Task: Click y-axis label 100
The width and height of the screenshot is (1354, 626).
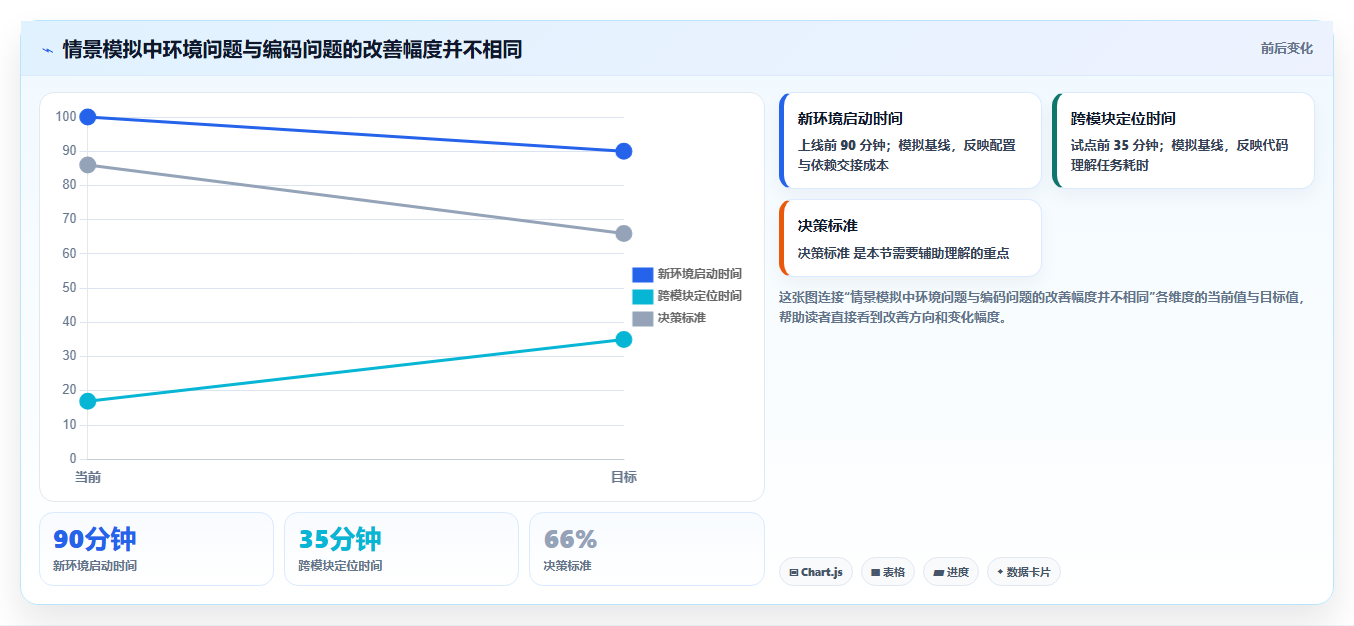Action: pos(66,117)
